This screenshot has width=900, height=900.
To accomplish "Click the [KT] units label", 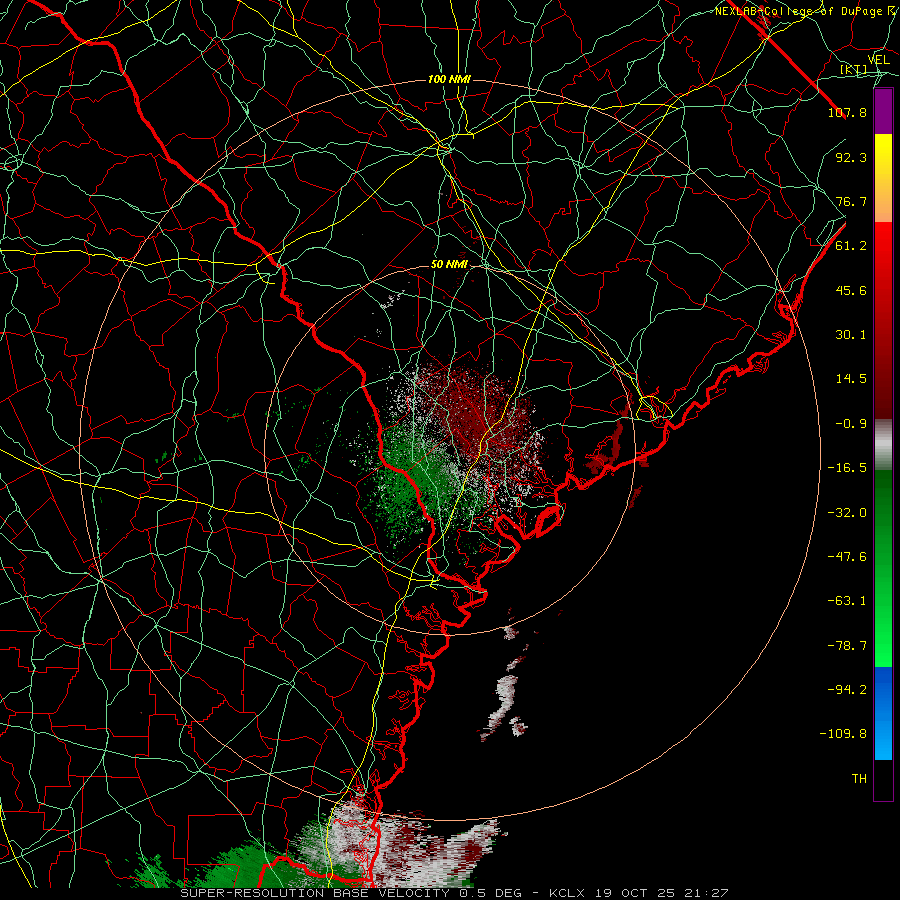I will [854, 69].
